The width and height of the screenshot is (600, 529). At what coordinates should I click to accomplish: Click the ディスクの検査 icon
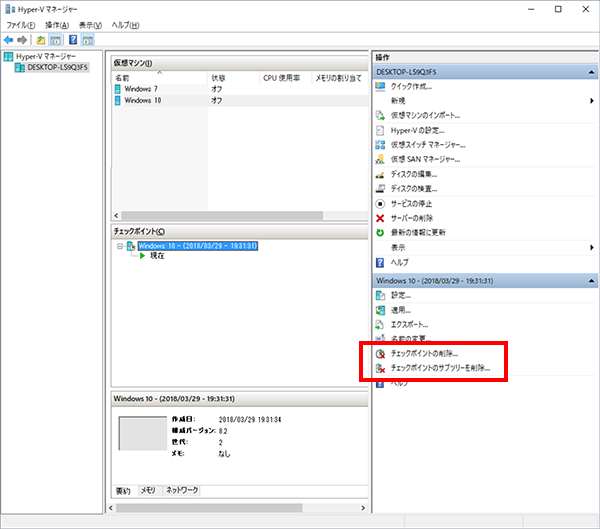[380, 189]
